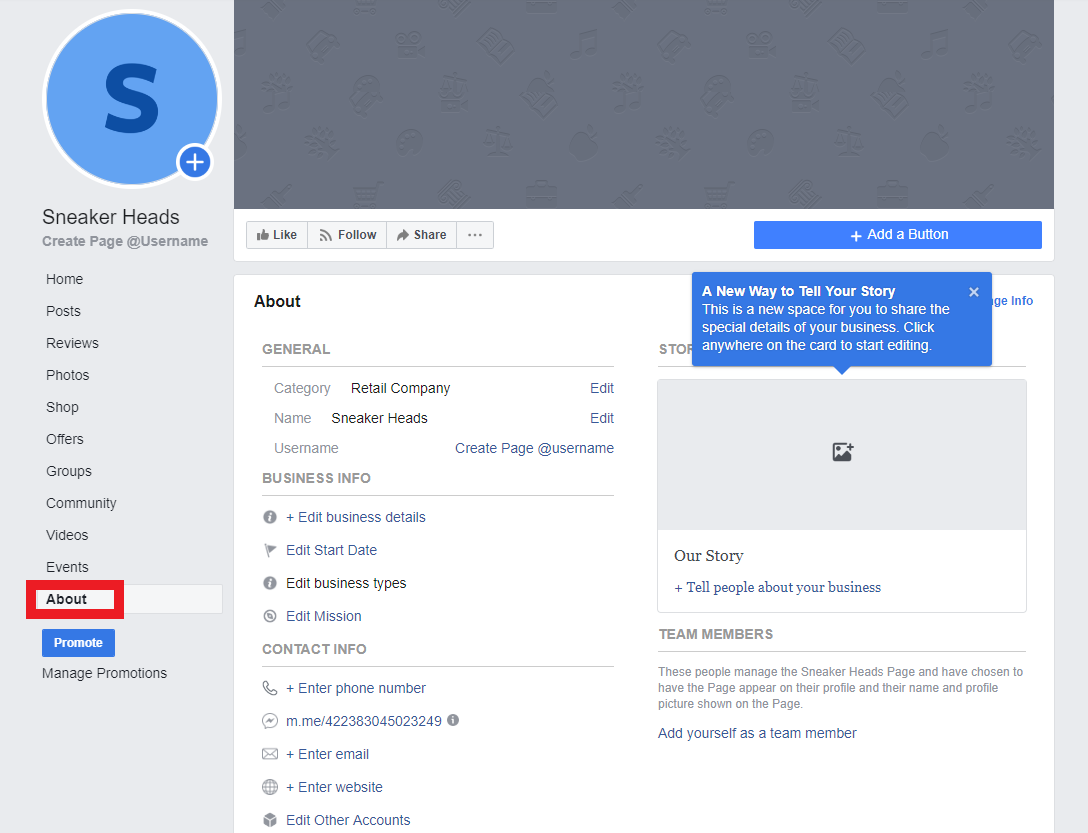Open the Posts tab in sidebar

click(63, 311)
